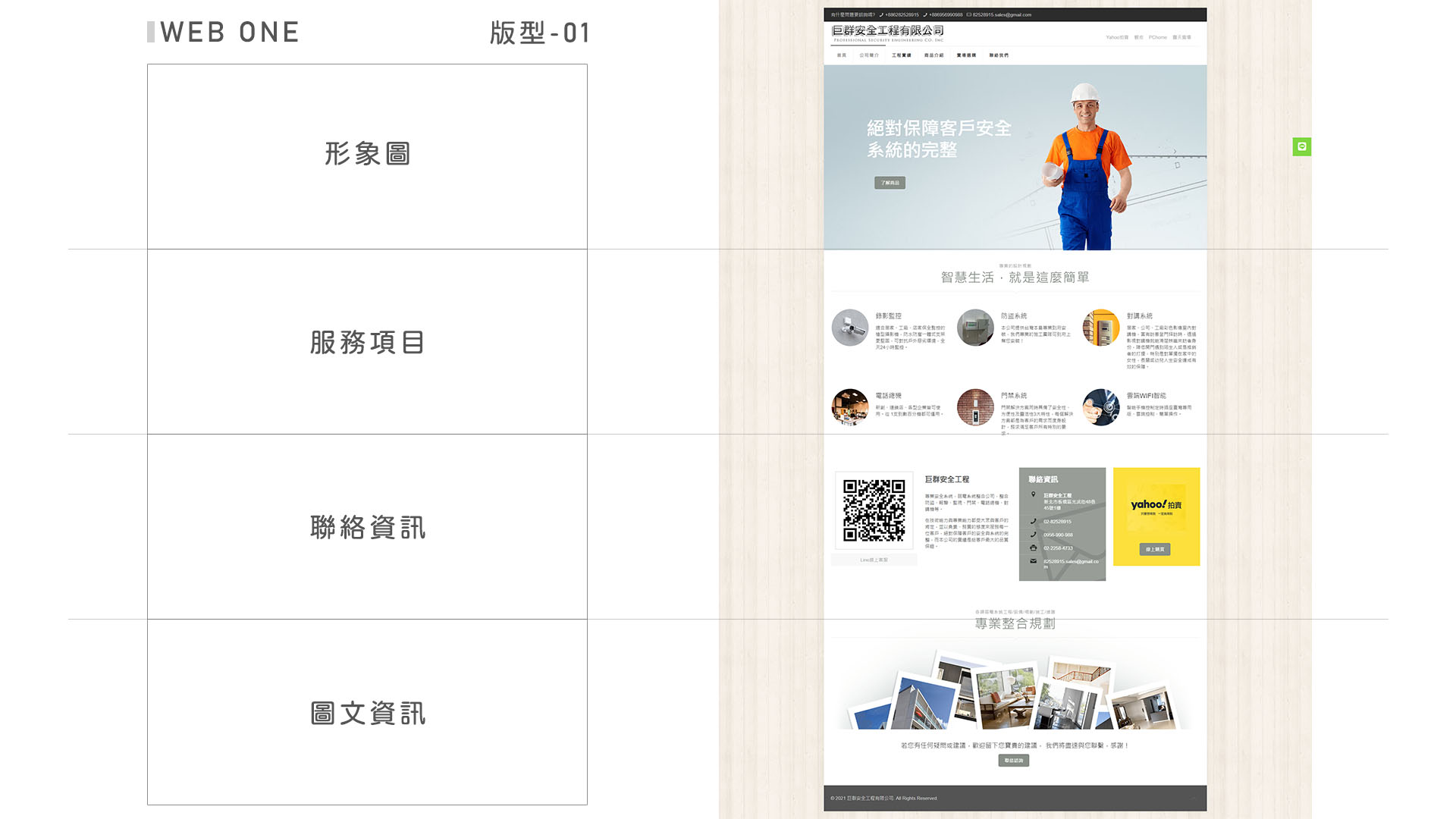
Task: Click the QR code image
Action: coord(874,510)
